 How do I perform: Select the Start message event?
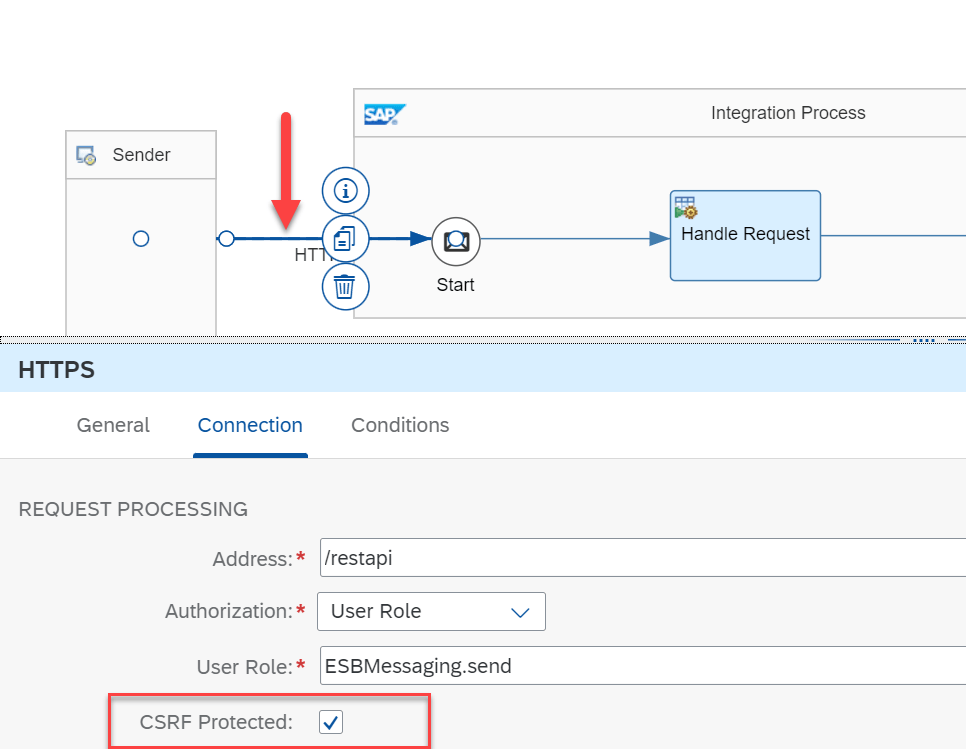pos(456,240)
